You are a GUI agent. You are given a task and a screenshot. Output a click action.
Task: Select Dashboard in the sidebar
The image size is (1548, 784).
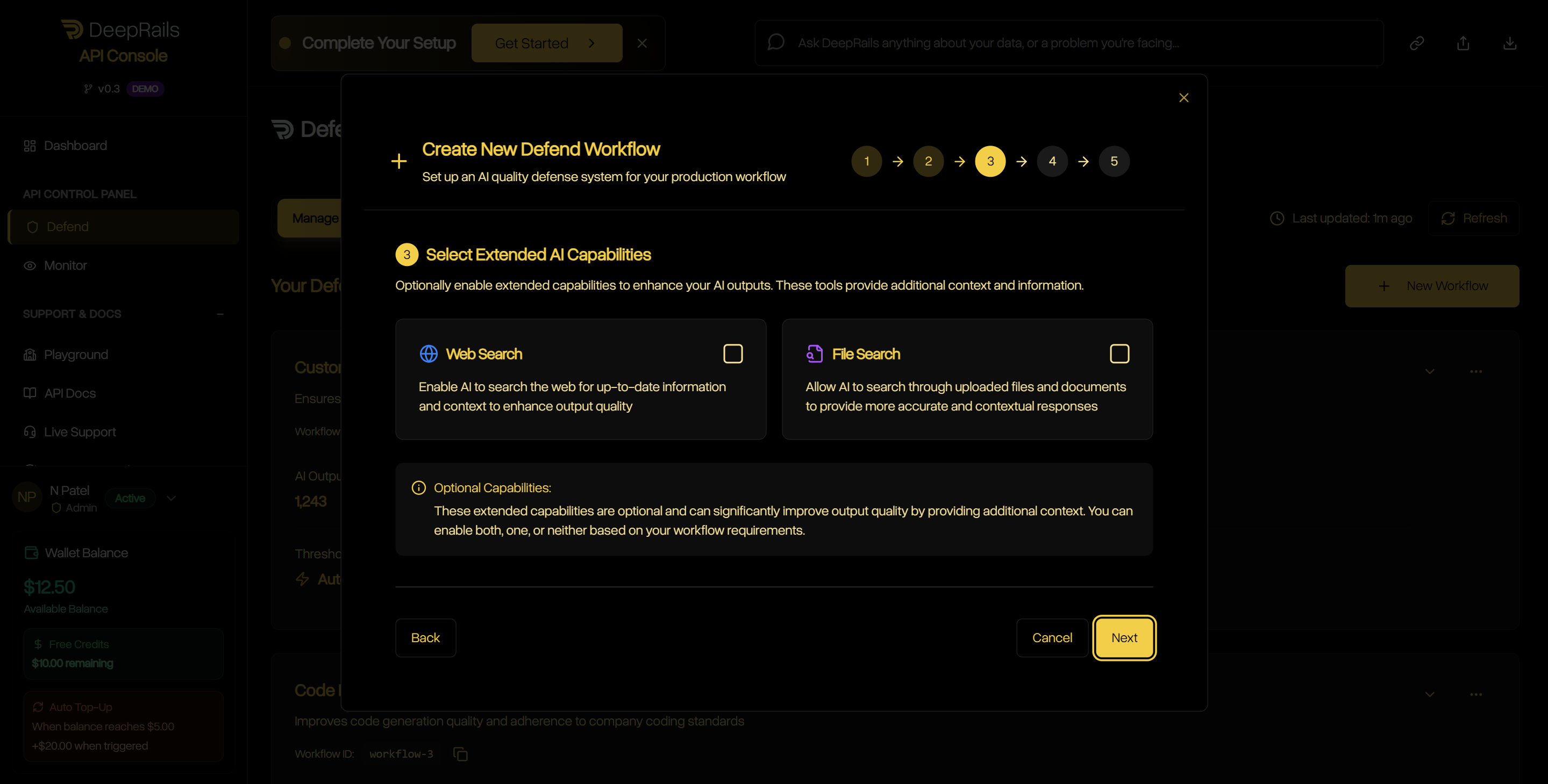click(75, 145)
